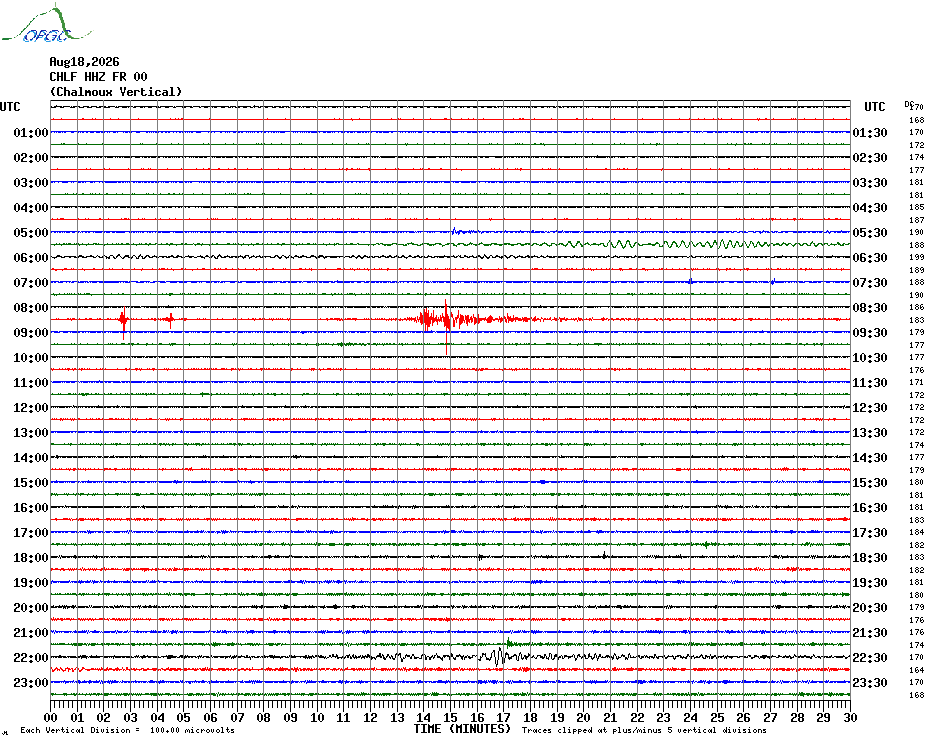Click the value 164 in right column
930x744 pixels.
917,670
